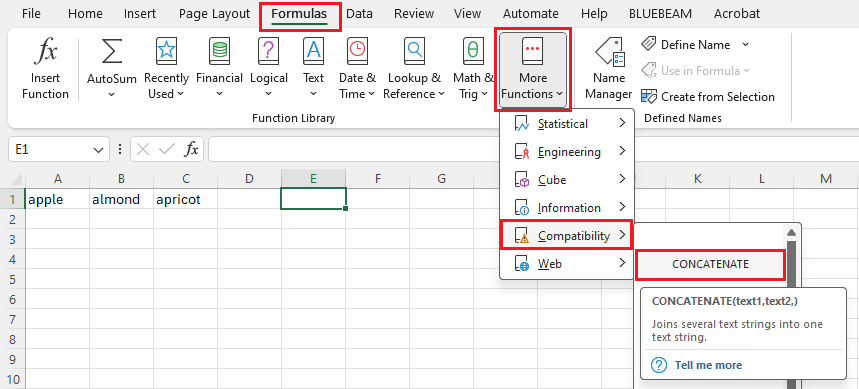Switch to the Data ribbon tab
This screenshot has height=389, width=859.
point(359,14)
